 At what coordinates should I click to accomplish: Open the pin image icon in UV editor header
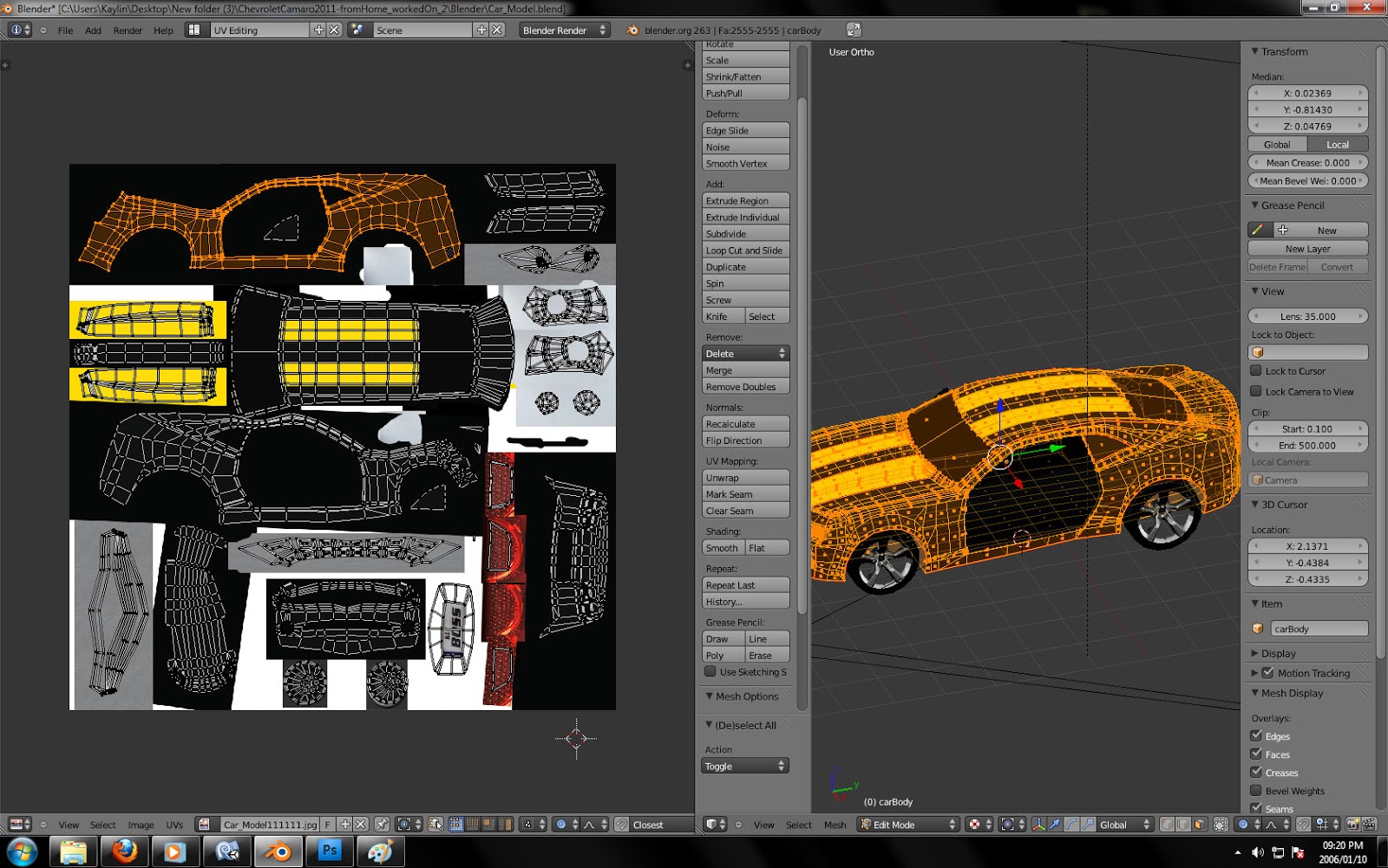383,824
